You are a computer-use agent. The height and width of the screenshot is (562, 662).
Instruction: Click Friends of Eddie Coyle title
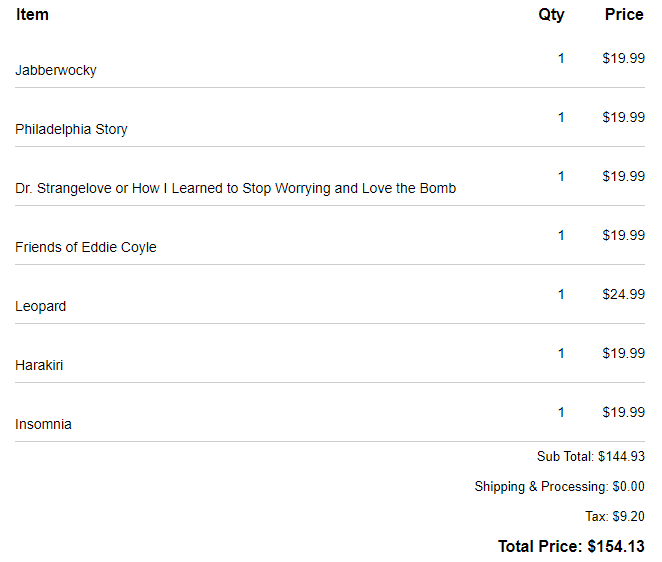point(86,247)
